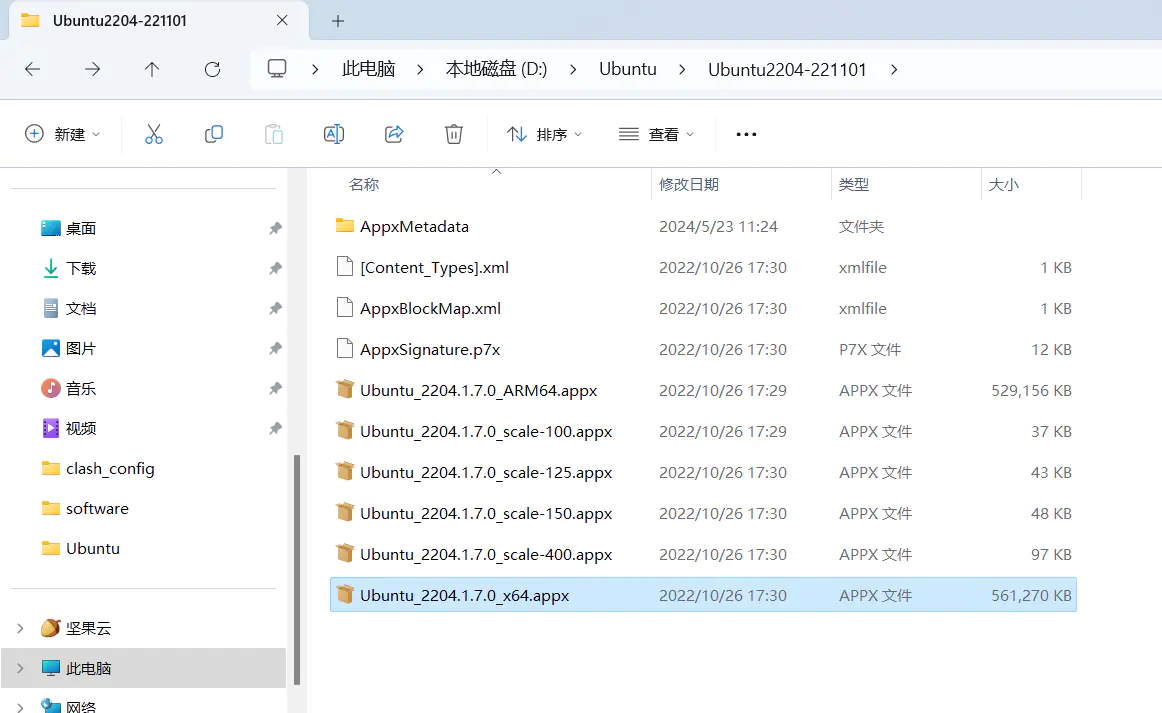The width and height of the screenshot is (1162, 713).
Task: Unpin 视频 using its pin icon
Action: [276, 428]
